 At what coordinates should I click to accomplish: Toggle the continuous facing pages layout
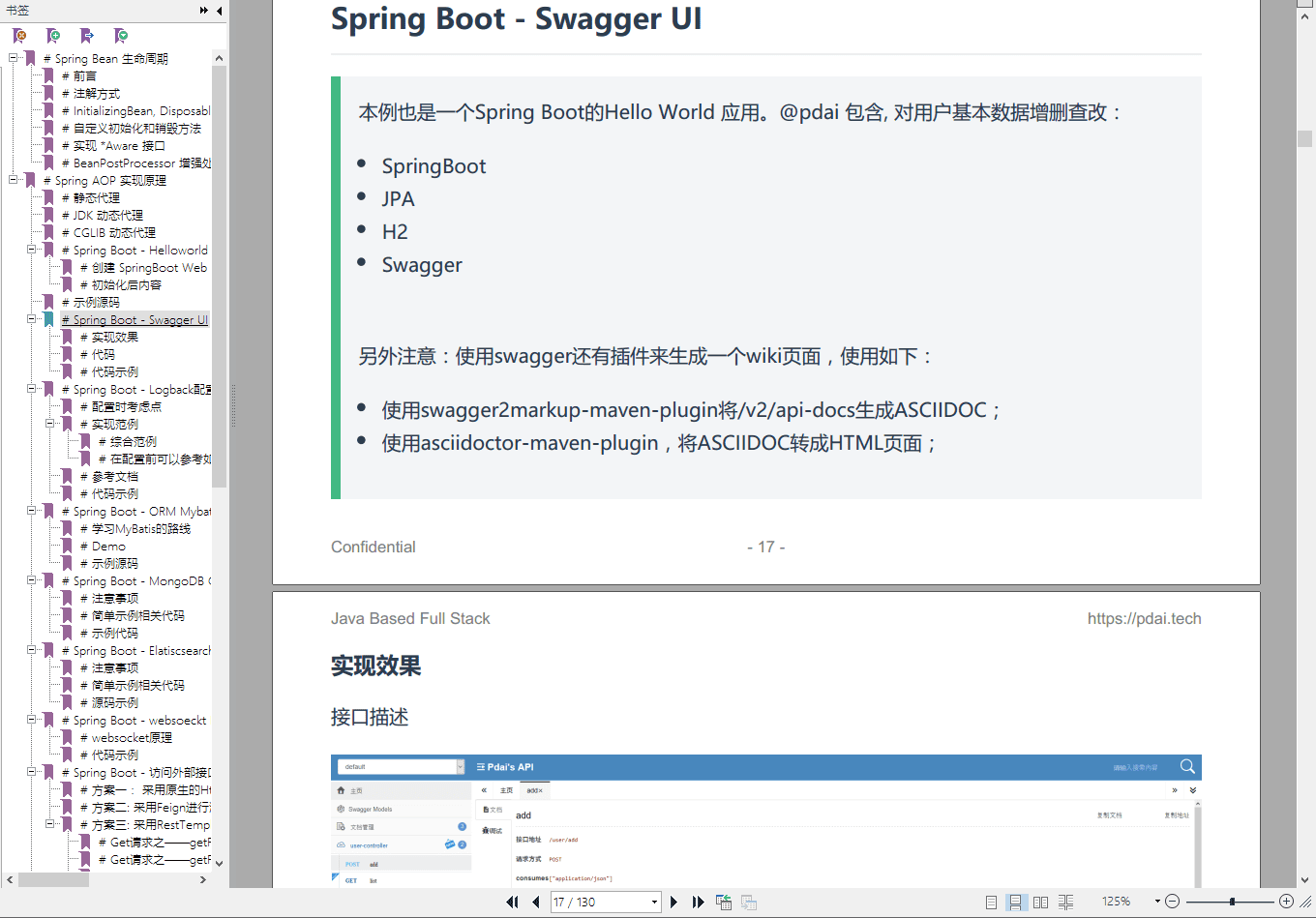tap(1065, 902)
